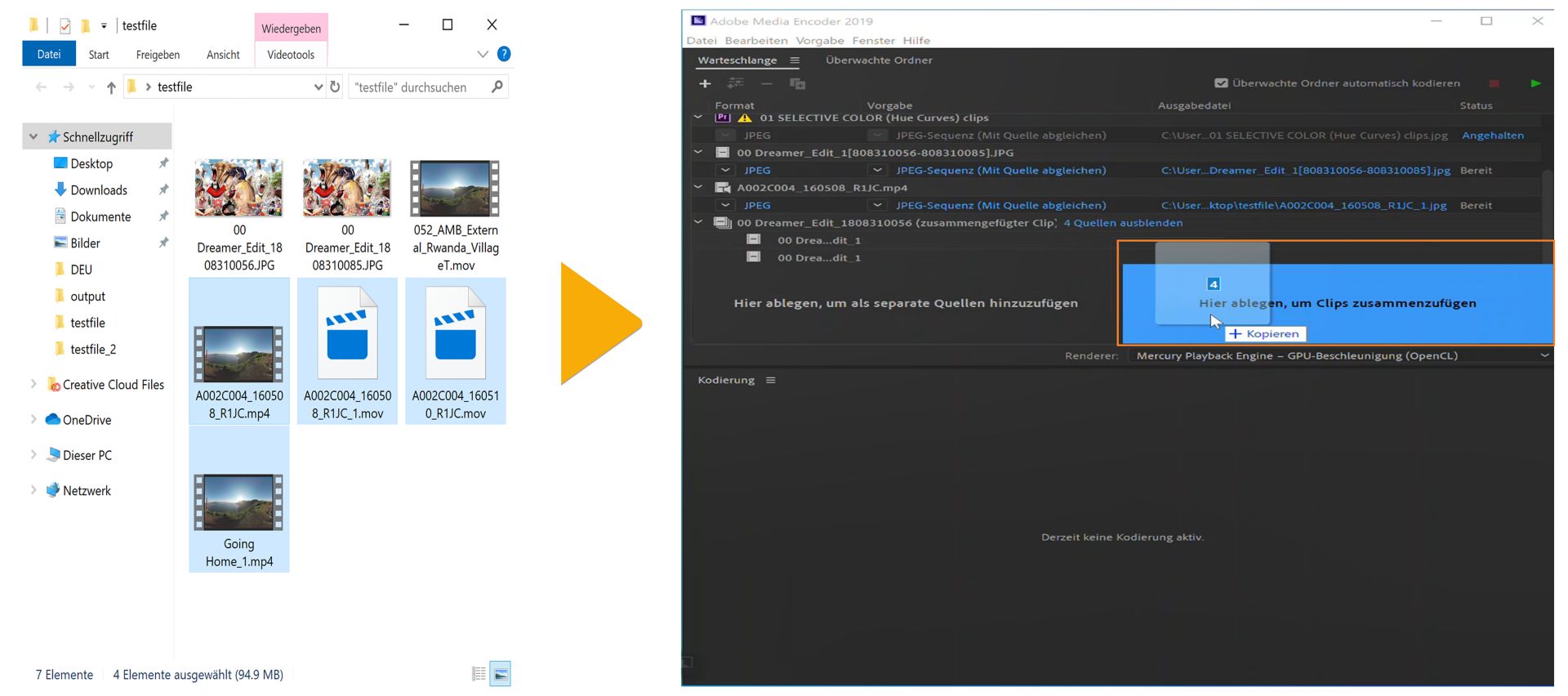
Task: Open format dropdown for A002C004 JPEG output
Action: coord(725,205)
